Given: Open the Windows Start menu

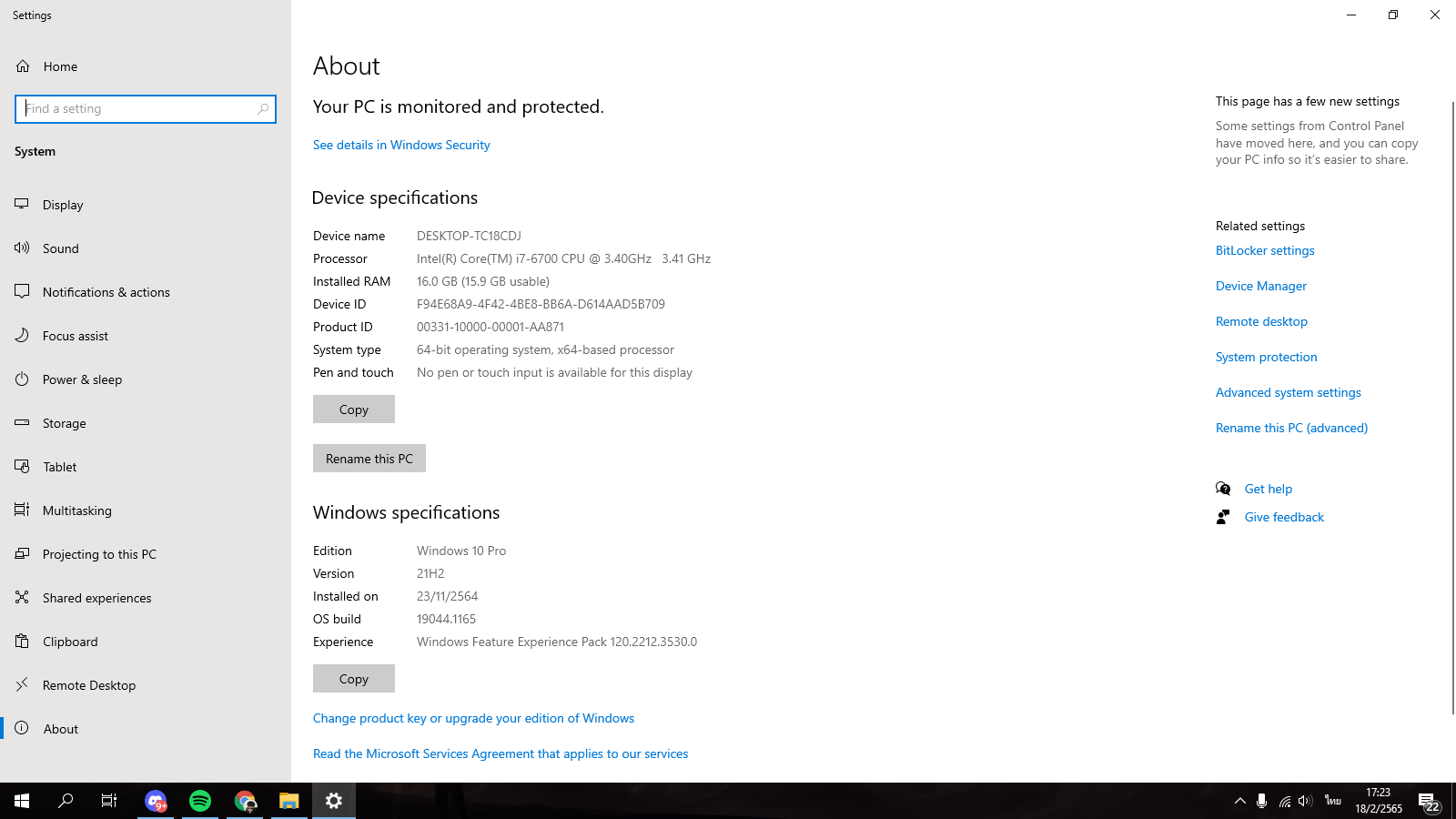Looking at the screenshot, I should [x=22, y=801].
